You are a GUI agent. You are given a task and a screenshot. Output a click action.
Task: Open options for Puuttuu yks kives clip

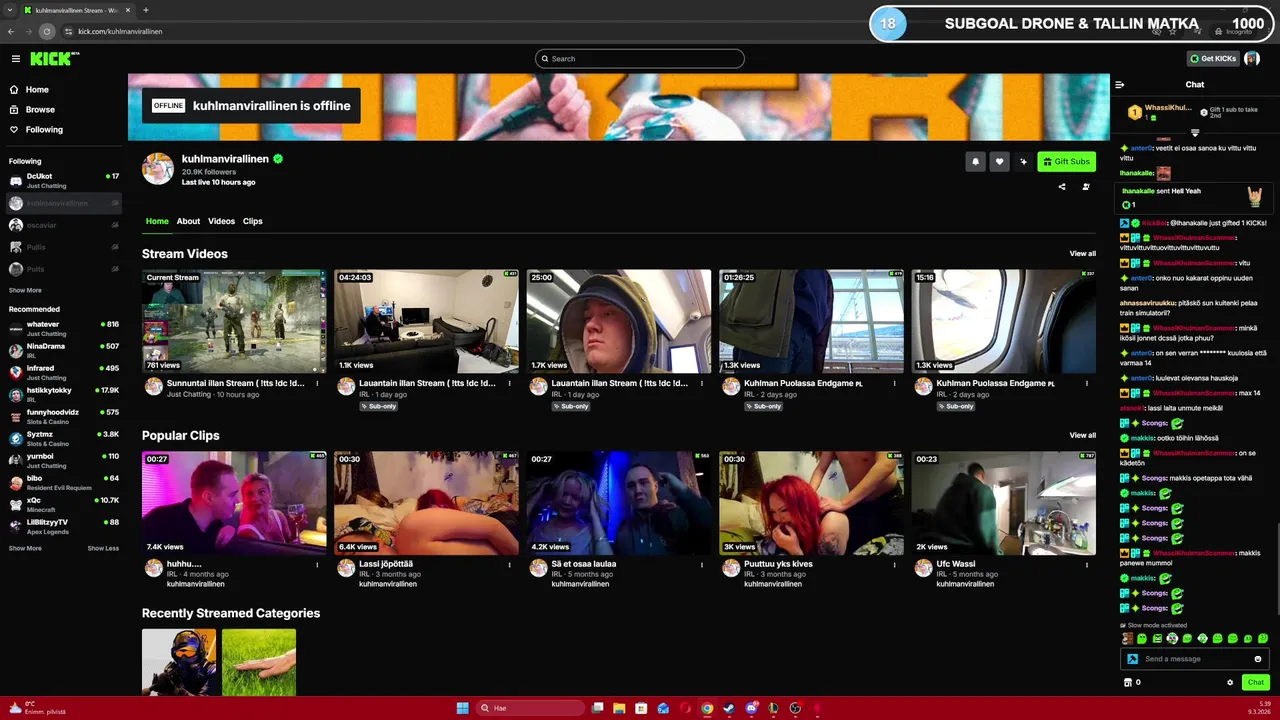(x=895, y=564)
